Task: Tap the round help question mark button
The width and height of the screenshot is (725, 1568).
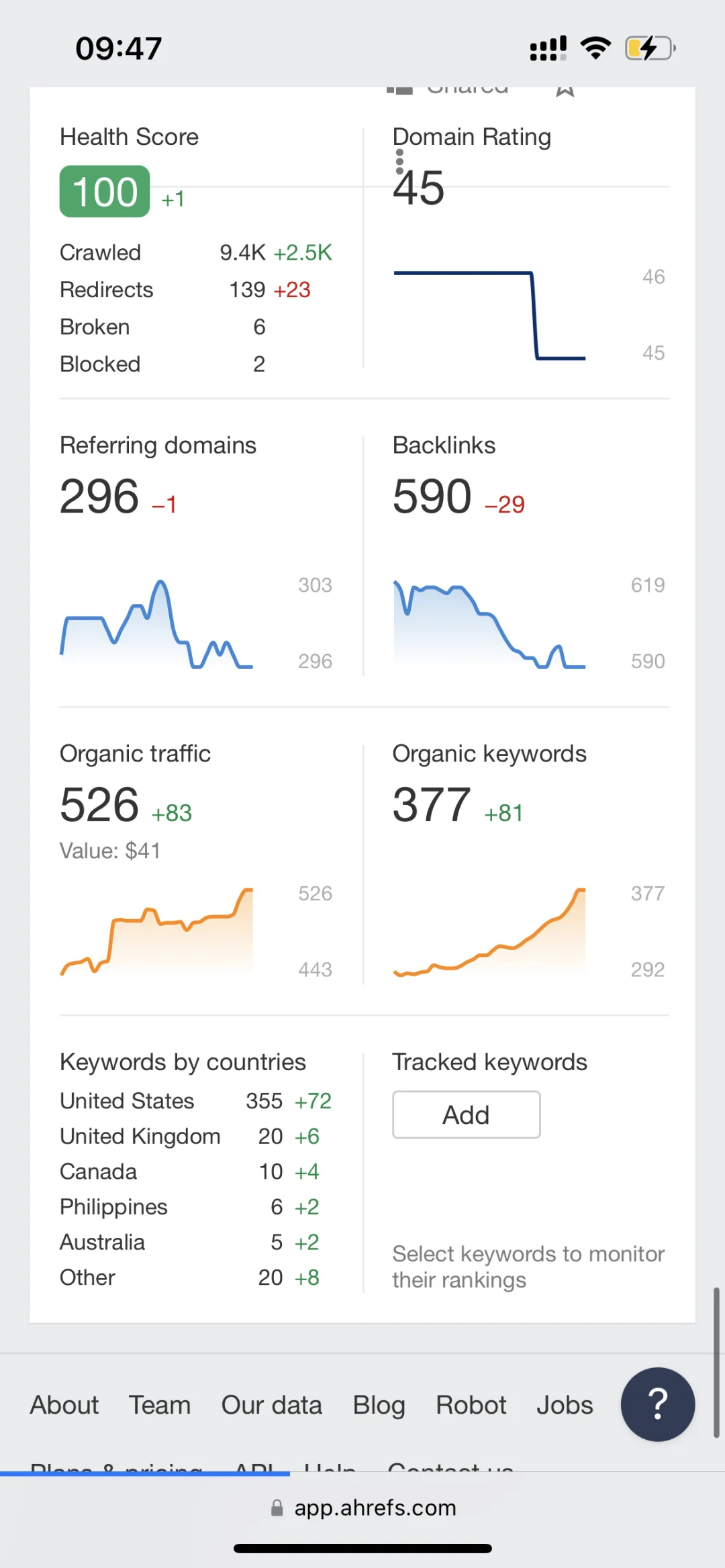Action: coord(658,1404)
